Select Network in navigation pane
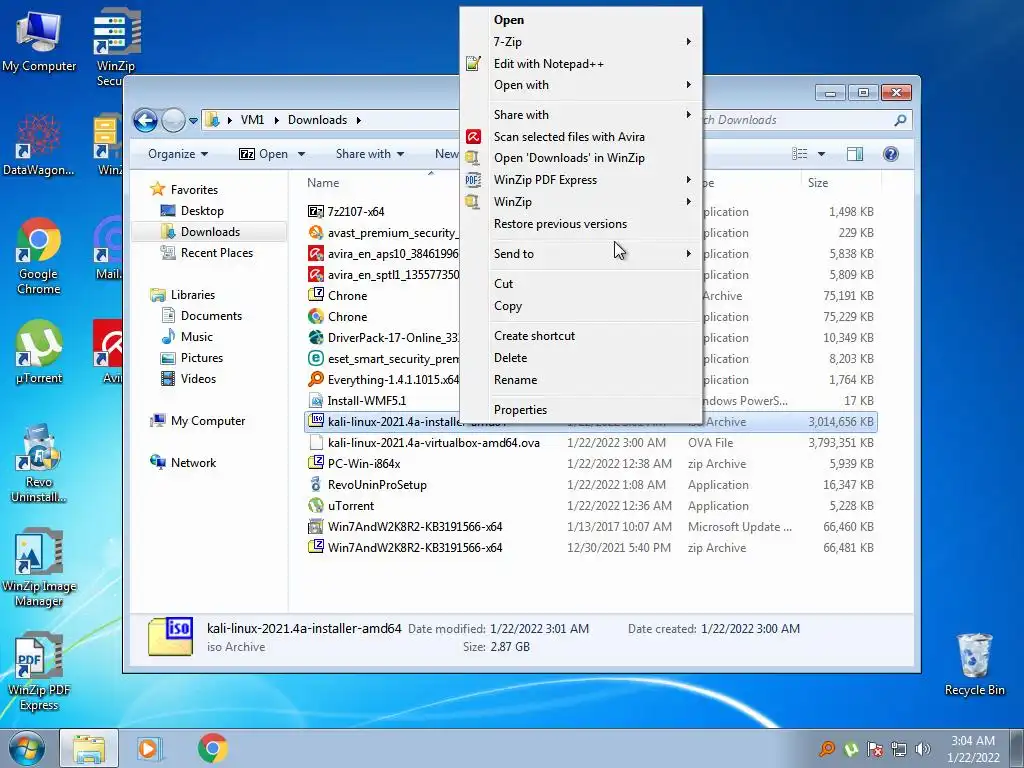1024x768 pixels. tap(193, 462)
